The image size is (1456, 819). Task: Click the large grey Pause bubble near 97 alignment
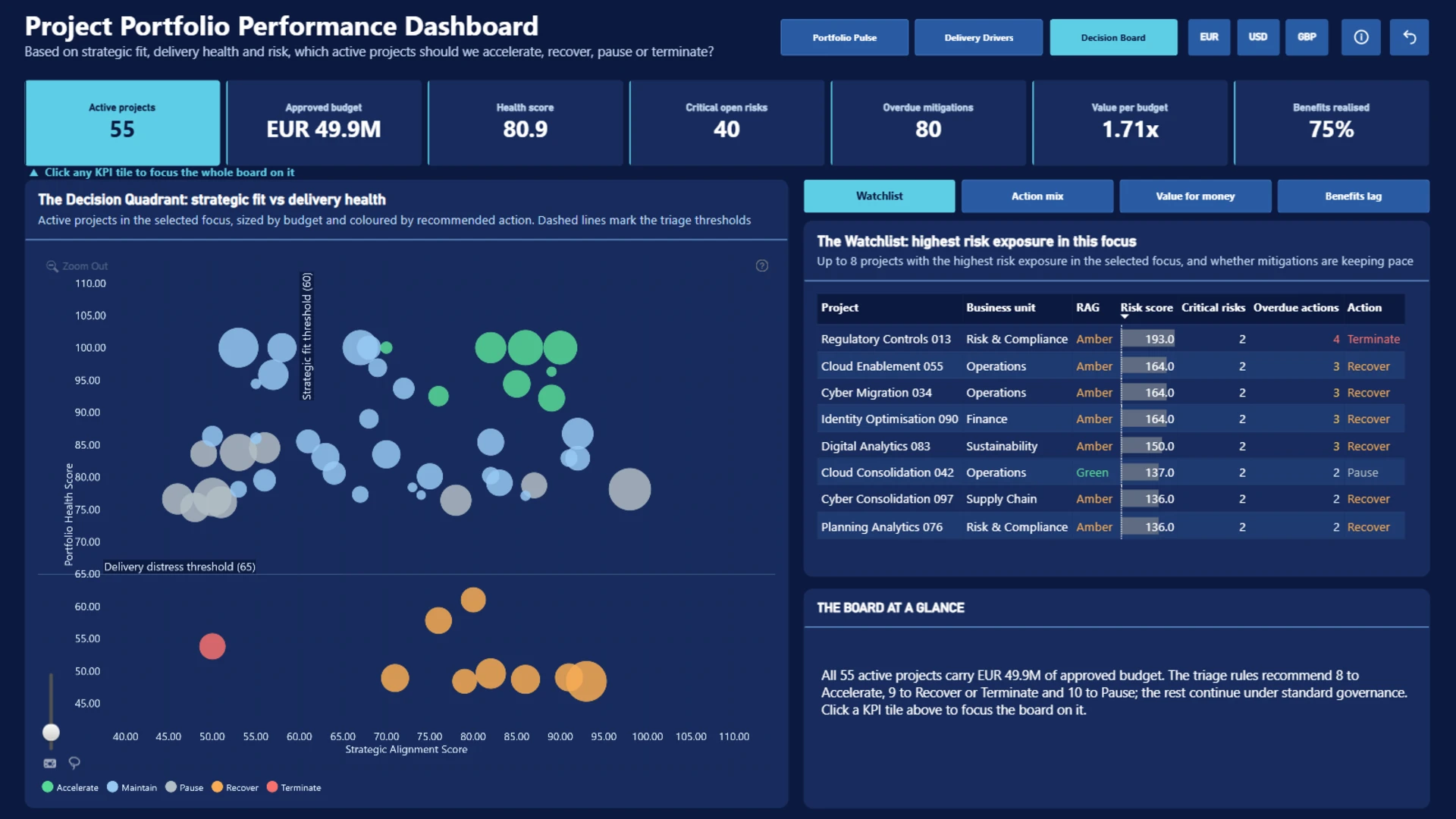(629, 489)
